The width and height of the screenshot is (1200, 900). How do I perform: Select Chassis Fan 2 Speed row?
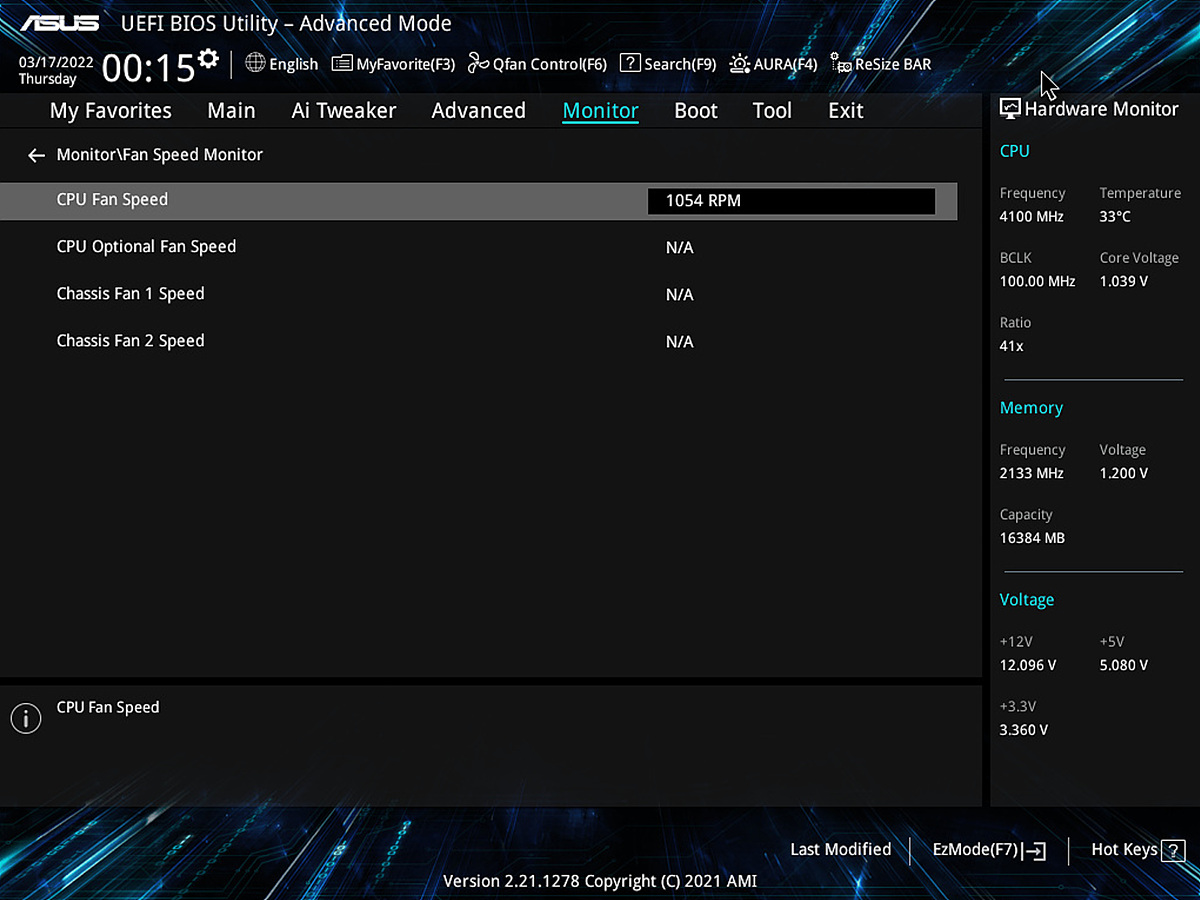pyautogui.click(x=478, y=341)
